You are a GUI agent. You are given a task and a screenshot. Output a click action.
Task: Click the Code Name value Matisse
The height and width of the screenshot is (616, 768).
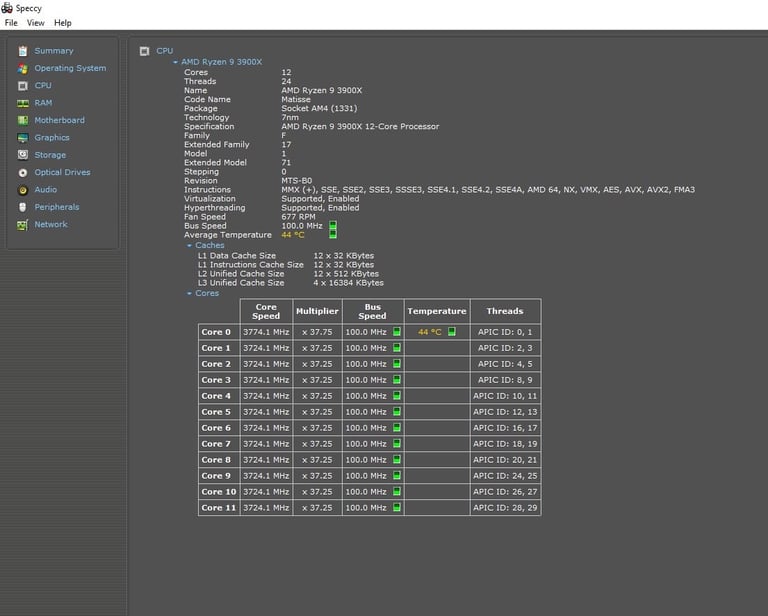296,99
